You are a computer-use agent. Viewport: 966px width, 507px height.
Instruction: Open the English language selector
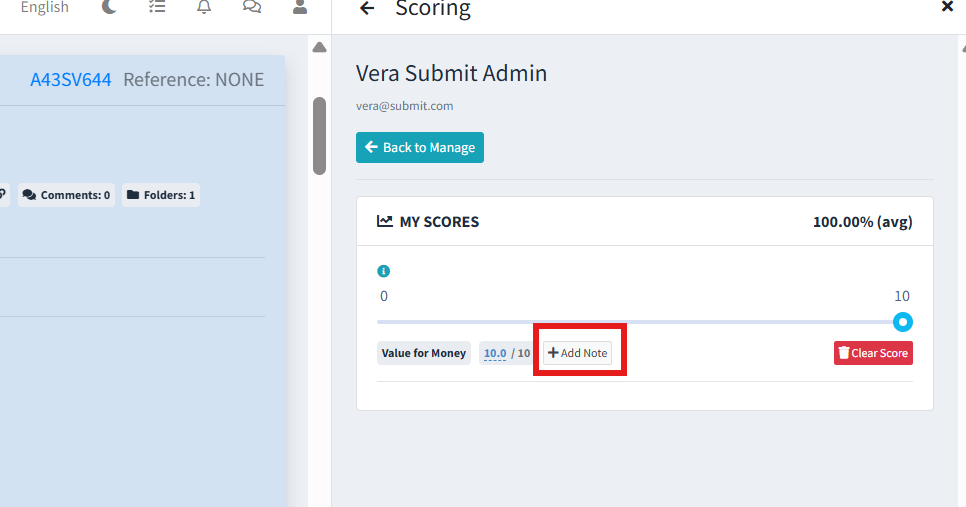(x=45, y=8)
